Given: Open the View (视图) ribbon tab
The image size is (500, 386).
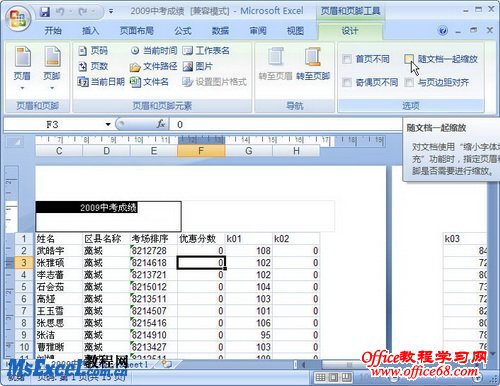Looking at the screenshot, I should [x=295, y=31].
